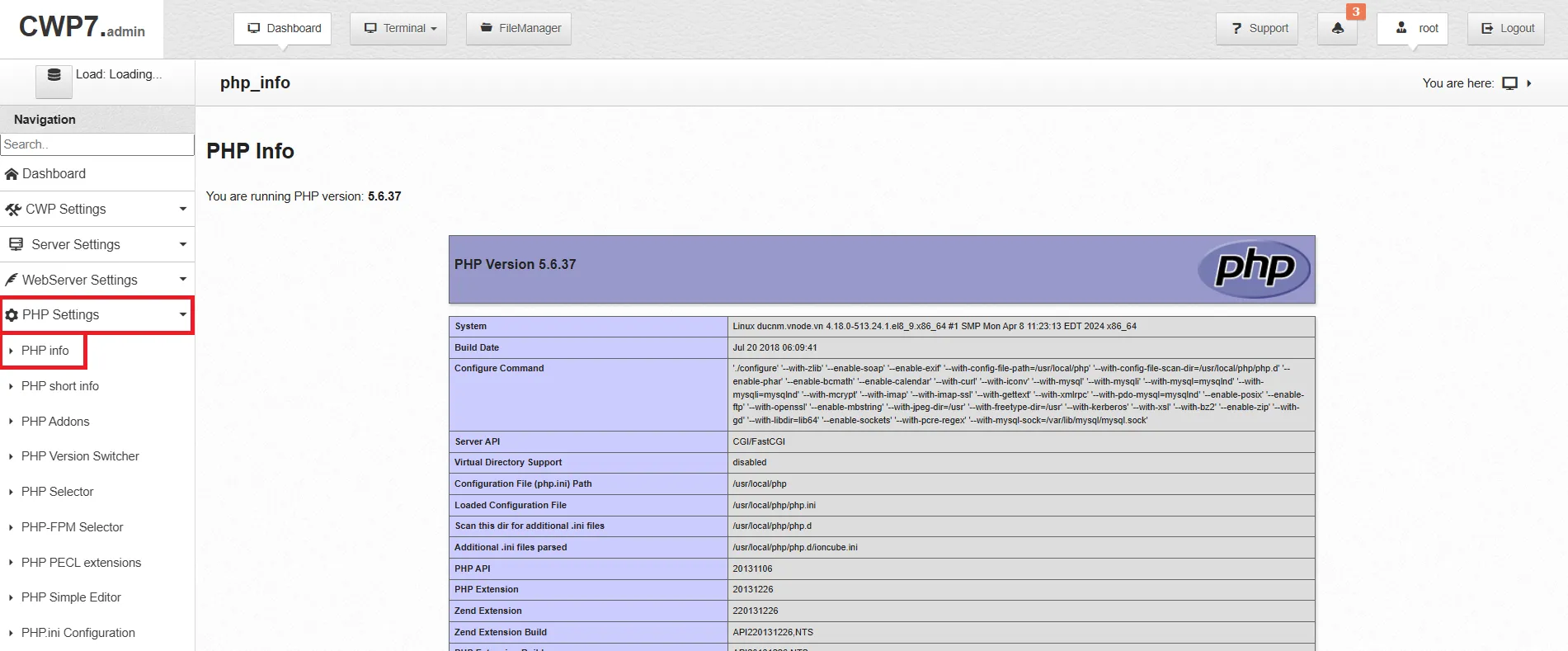Click the WebServer Settings feather icon
The height and width of the screenshot is (651, 1568).
coord(11,280)
